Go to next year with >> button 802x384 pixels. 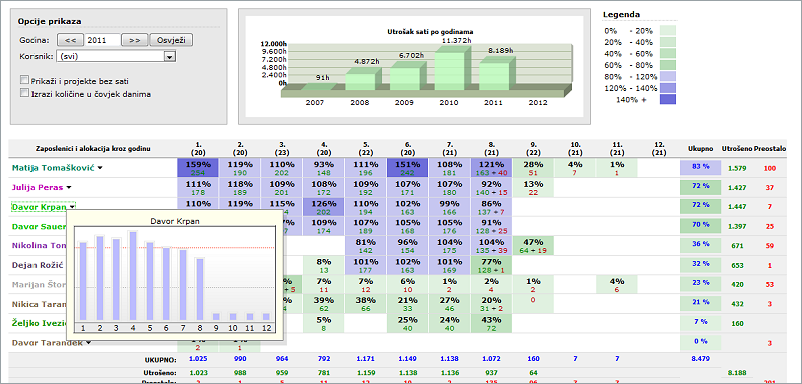(135, 40)
